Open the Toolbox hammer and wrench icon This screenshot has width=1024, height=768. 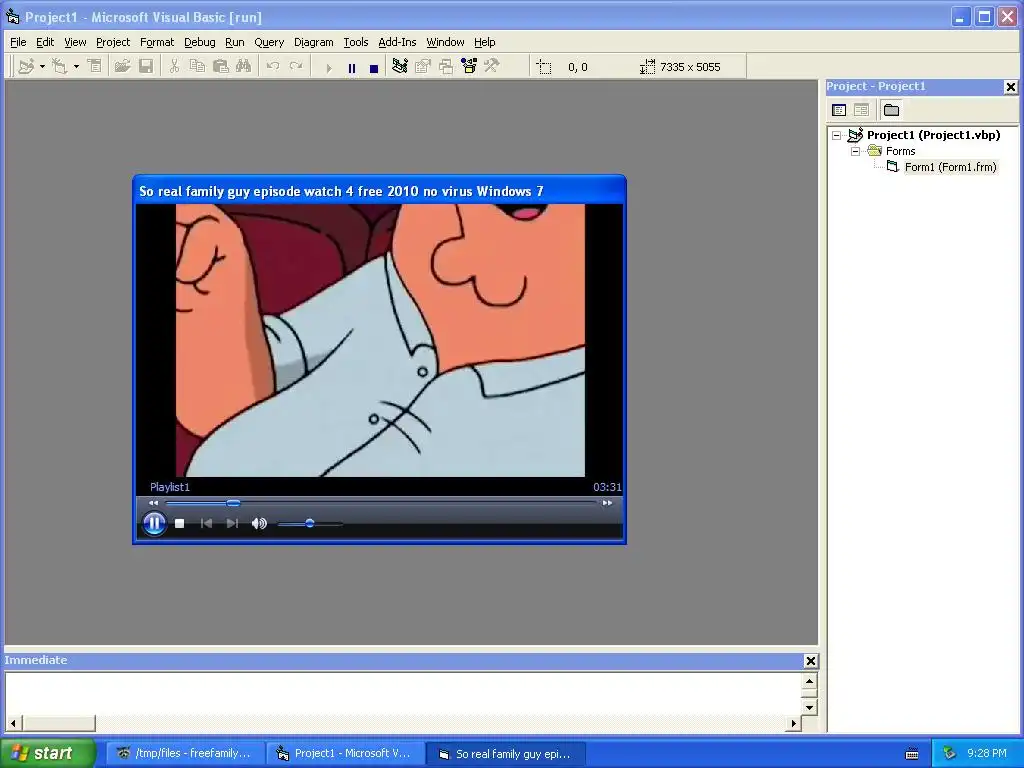coord(492,66)
